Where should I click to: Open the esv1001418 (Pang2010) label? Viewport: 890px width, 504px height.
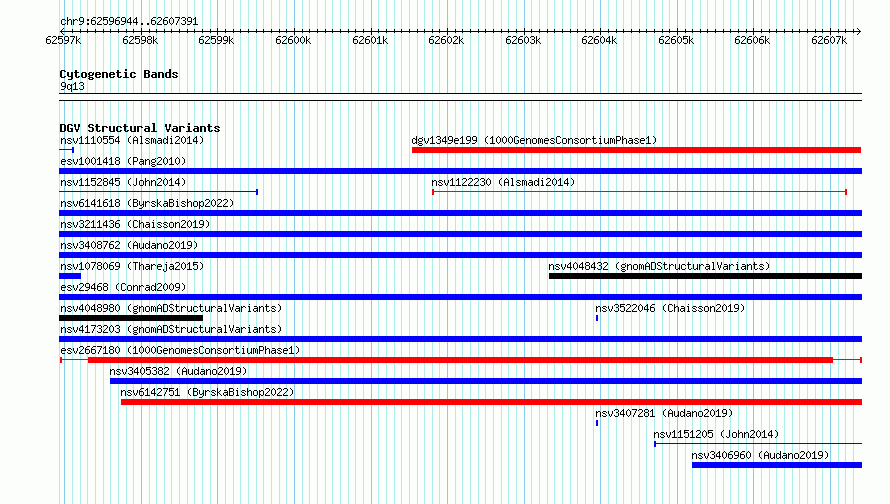(123, 161)
